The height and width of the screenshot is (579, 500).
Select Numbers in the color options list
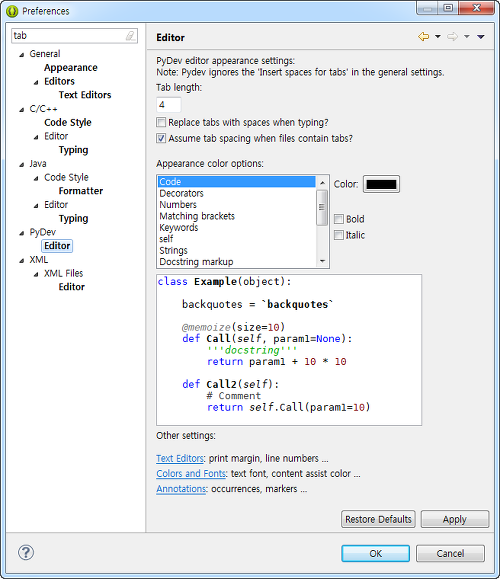(x=237, y=205)
